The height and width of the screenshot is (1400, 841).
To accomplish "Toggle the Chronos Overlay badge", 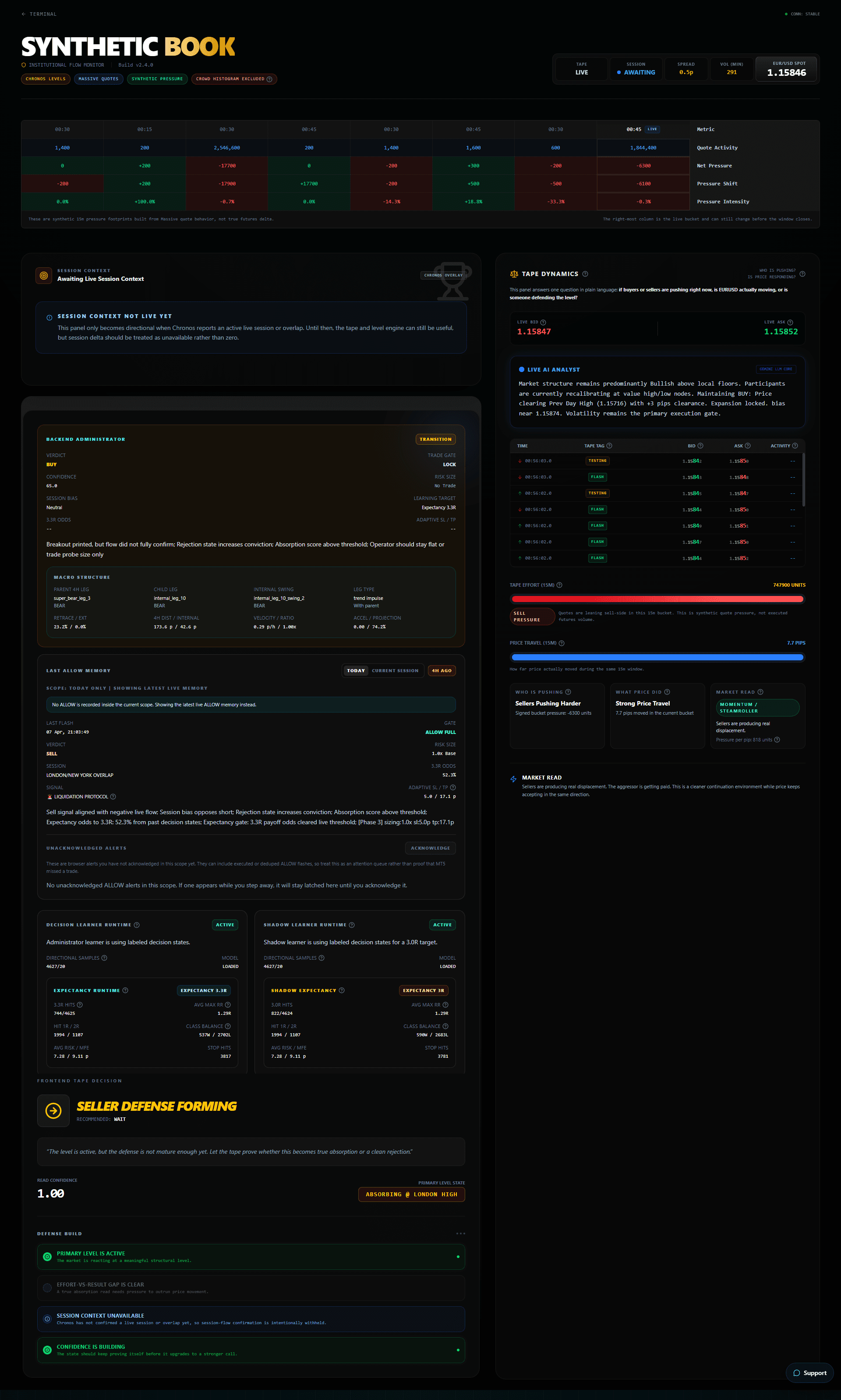I will tap(443, 276).
